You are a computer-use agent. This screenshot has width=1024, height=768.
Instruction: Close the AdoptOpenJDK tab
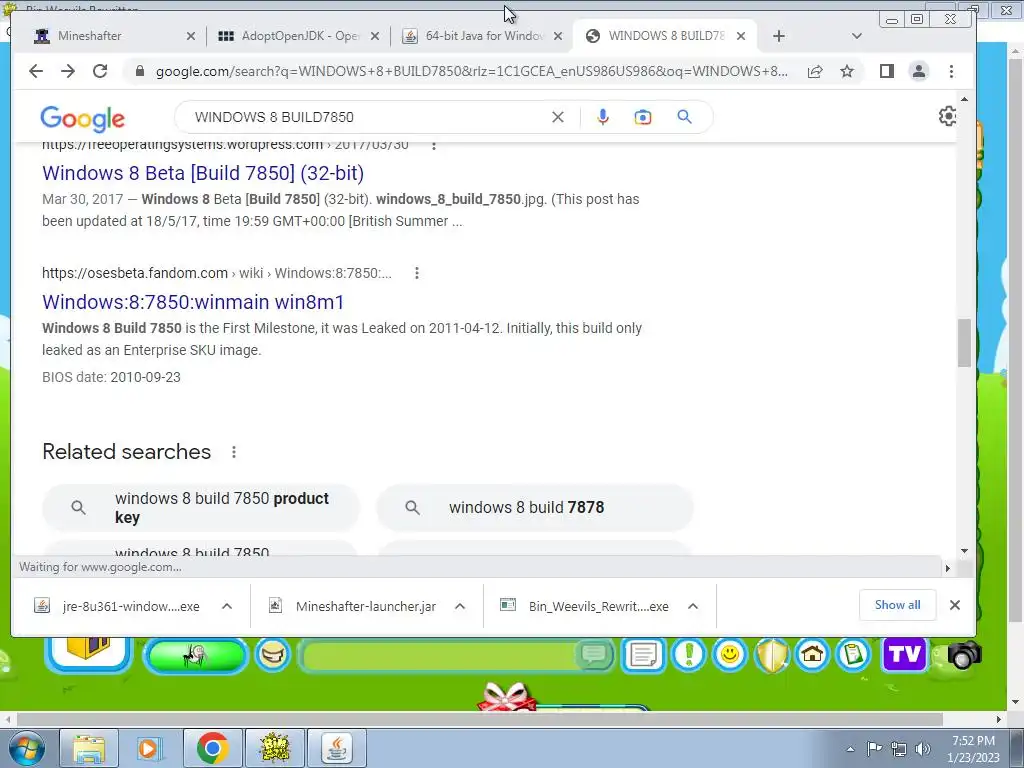(375, 36)
